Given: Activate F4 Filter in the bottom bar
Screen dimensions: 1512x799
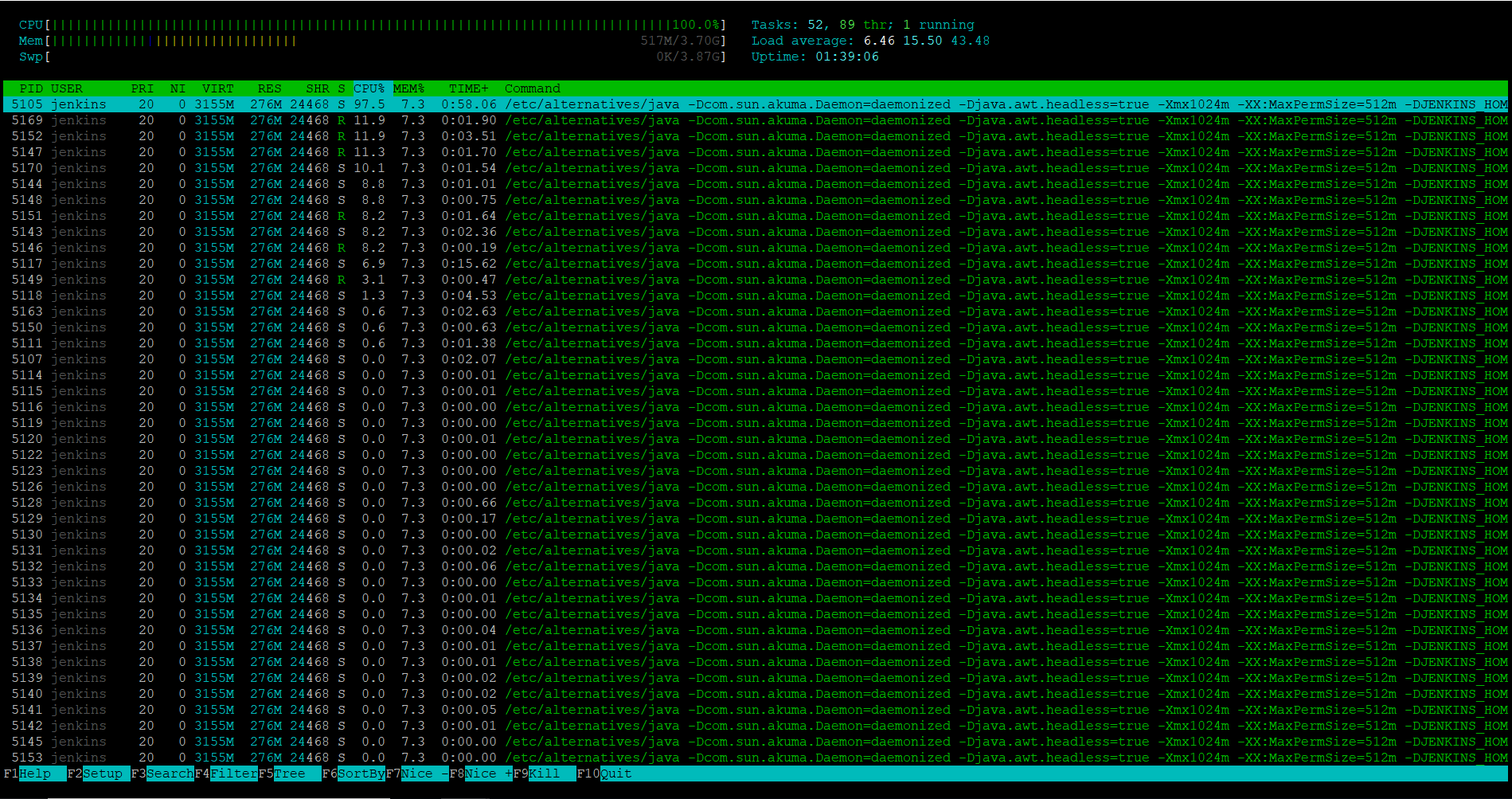Looking at the screenshot, I should 226,774.
